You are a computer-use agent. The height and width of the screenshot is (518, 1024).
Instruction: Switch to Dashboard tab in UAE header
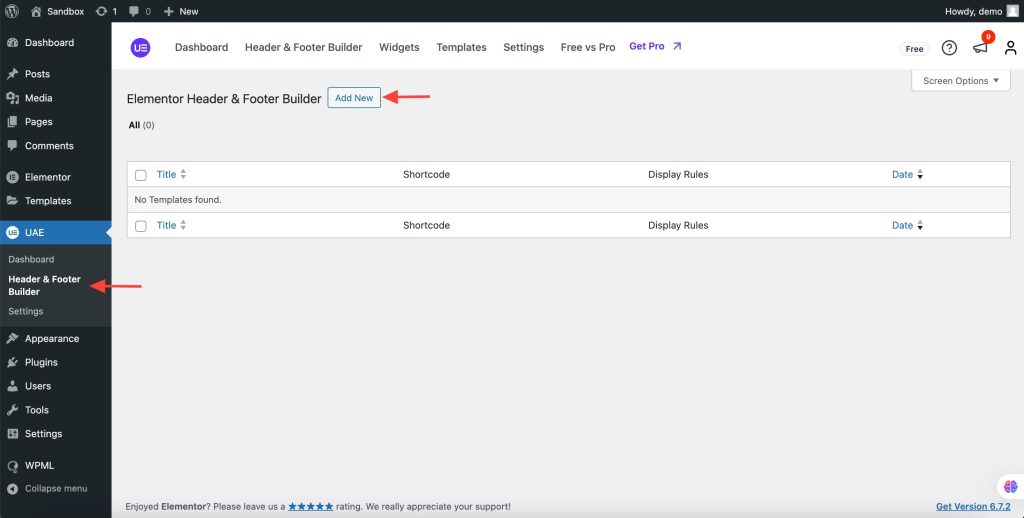tap(201, 47)
